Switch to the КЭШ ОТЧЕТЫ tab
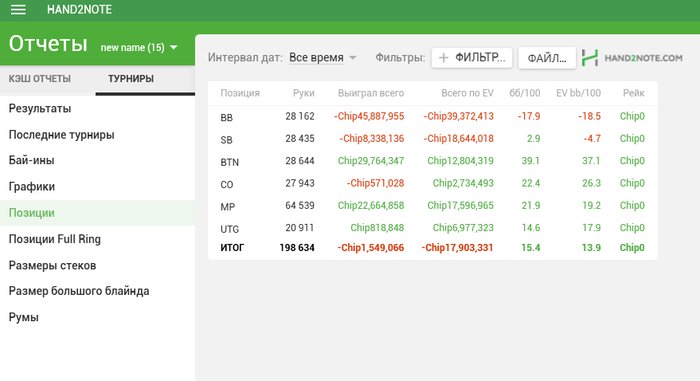The width and height of the screenshot is (700, 381). [40, 79]
